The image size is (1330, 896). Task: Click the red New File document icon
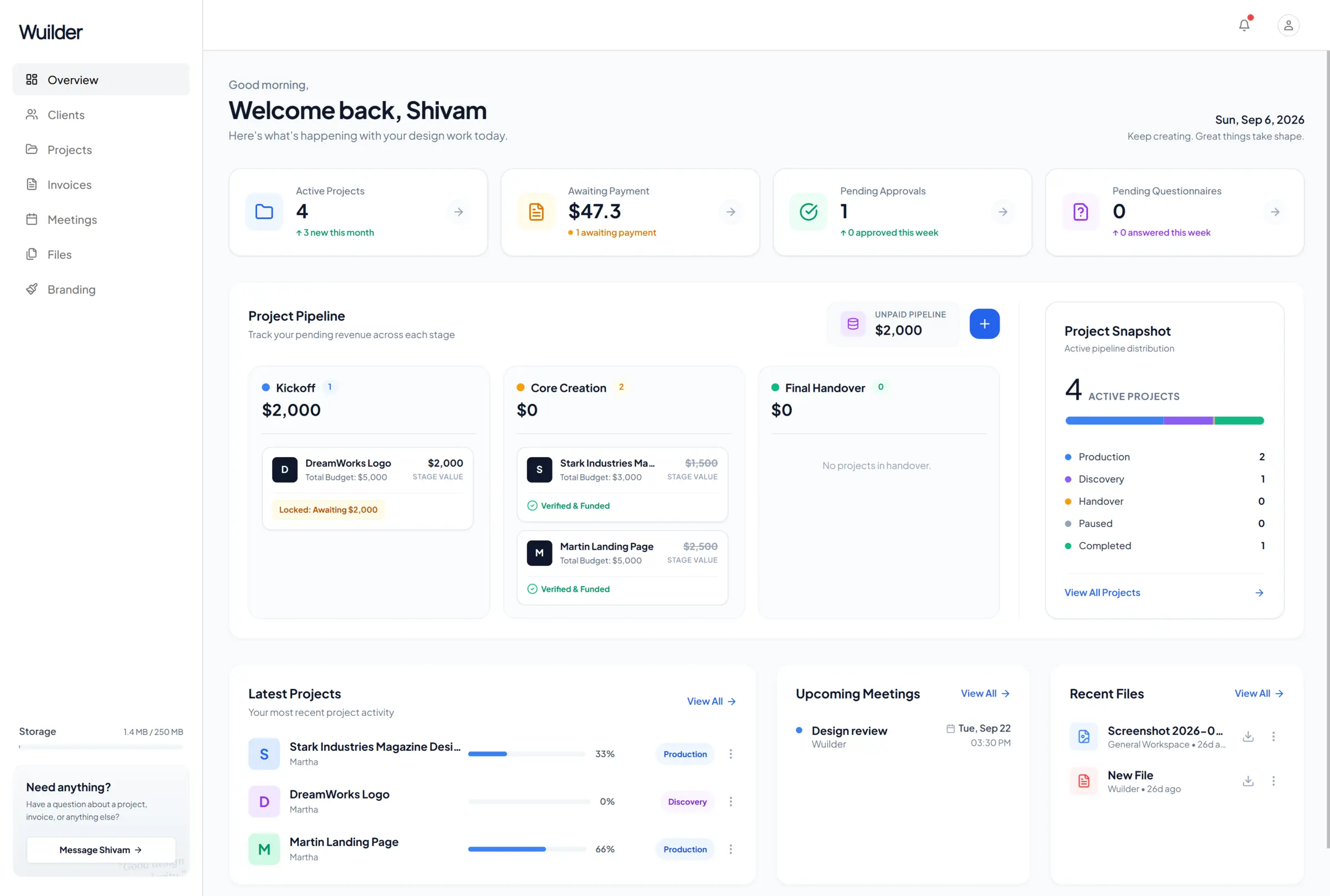tap(1083, 781)
